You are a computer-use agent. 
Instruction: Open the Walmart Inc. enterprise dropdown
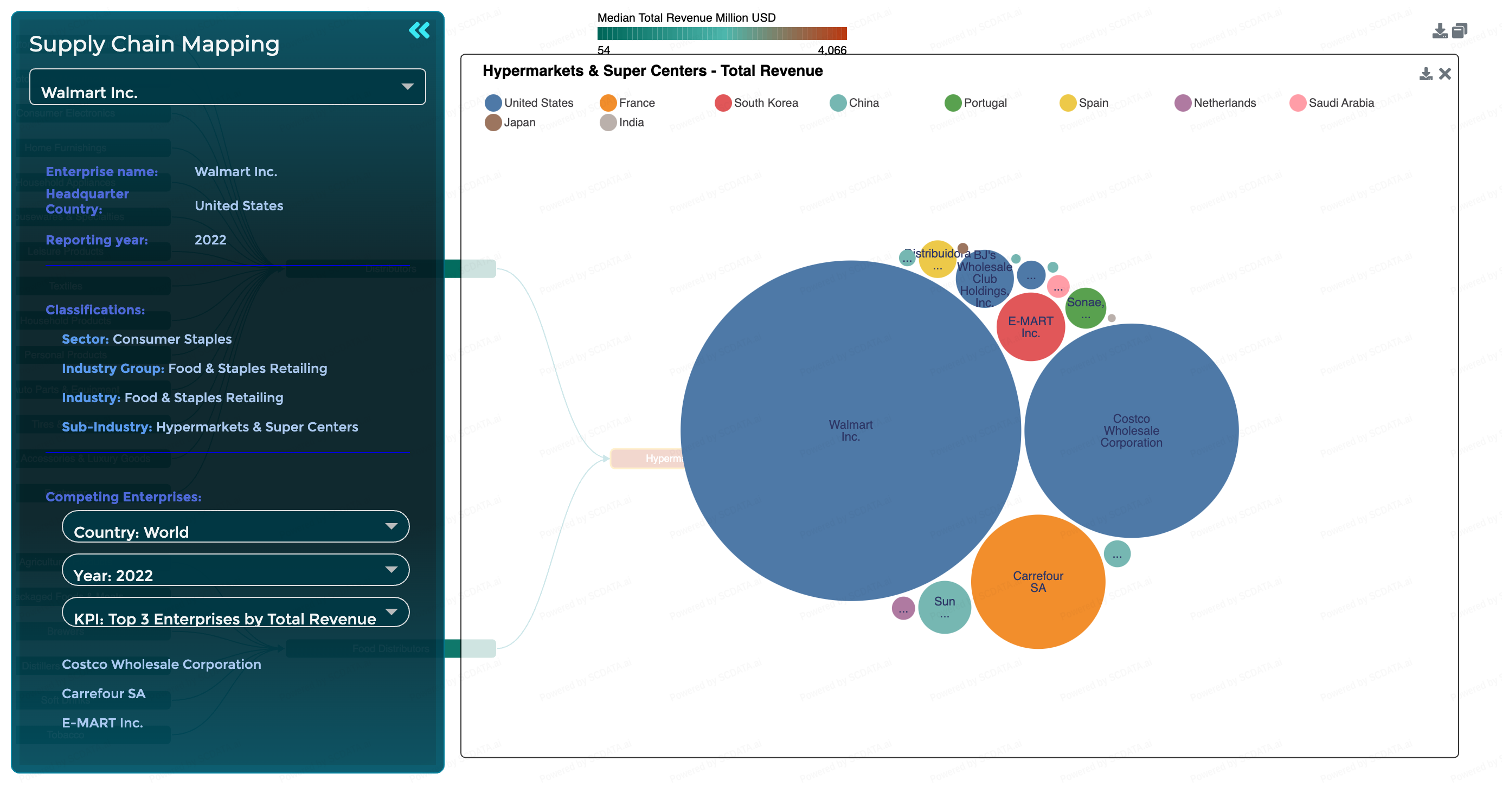coord(227,87)
